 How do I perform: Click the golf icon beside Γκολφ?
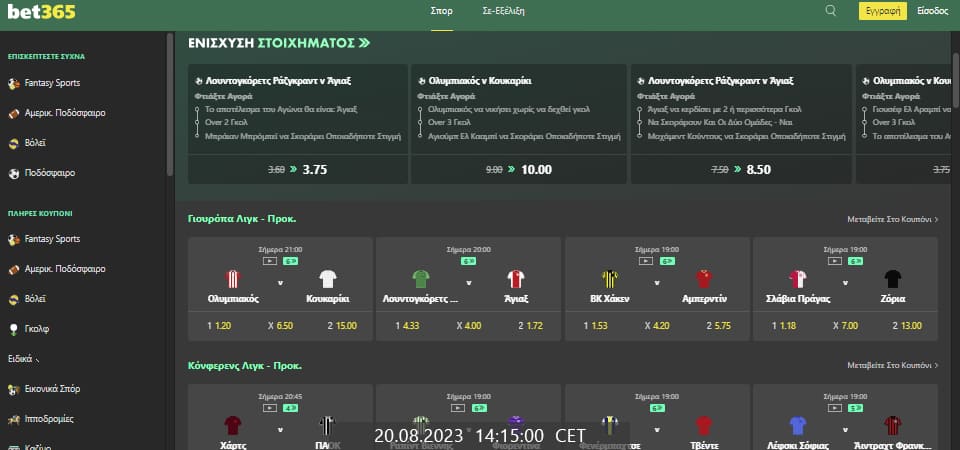[14, 329]
